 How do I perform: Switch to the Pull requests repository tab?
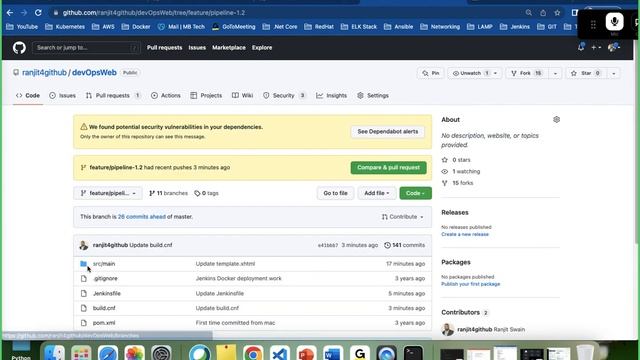click(x=113, y=96)
